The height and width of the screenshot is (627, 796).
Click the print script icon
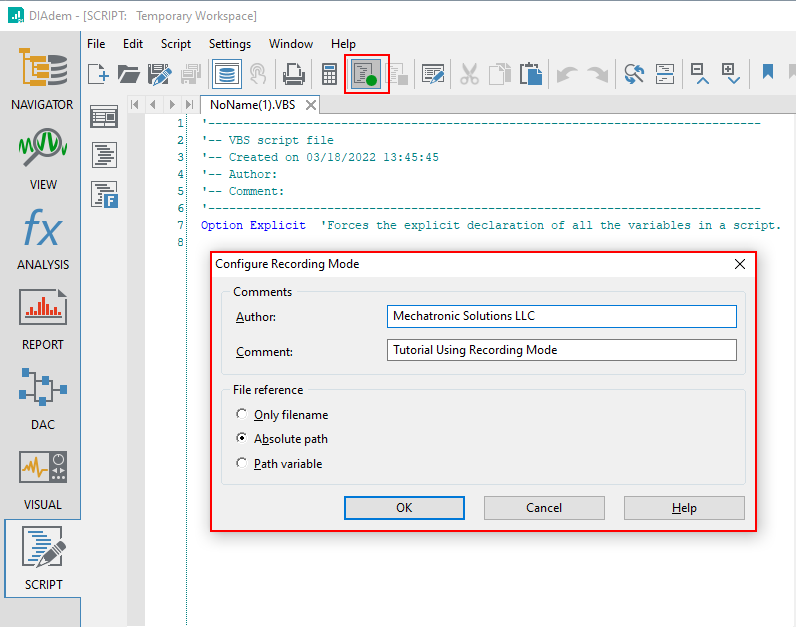click(x=293, y=73)
